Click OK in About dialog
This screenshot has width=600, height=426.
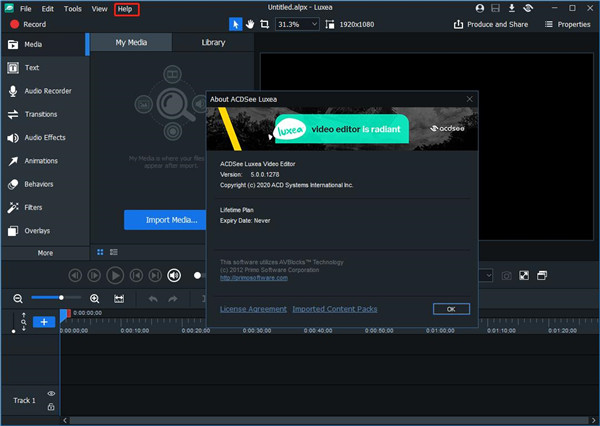451,309
